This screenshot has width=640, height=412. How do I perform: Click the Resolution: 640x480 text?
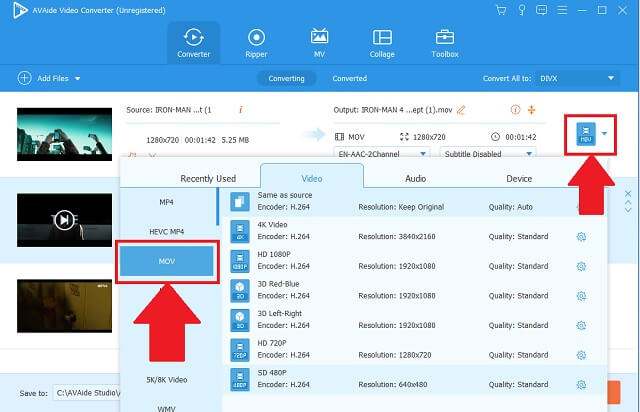[392, 385]
